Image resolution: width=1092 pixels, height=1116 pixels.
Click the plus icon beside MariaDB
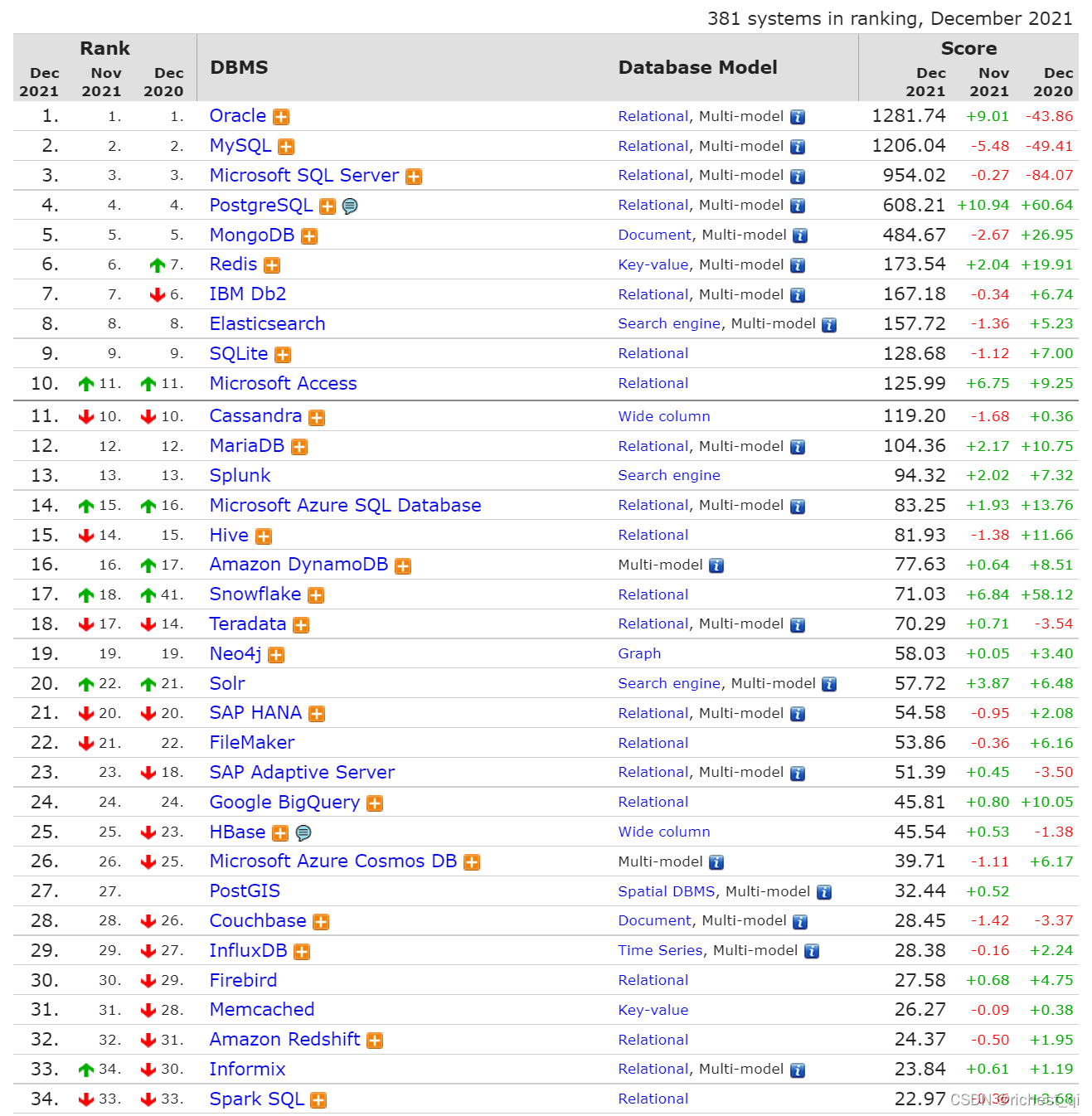(x=299, y=447)
